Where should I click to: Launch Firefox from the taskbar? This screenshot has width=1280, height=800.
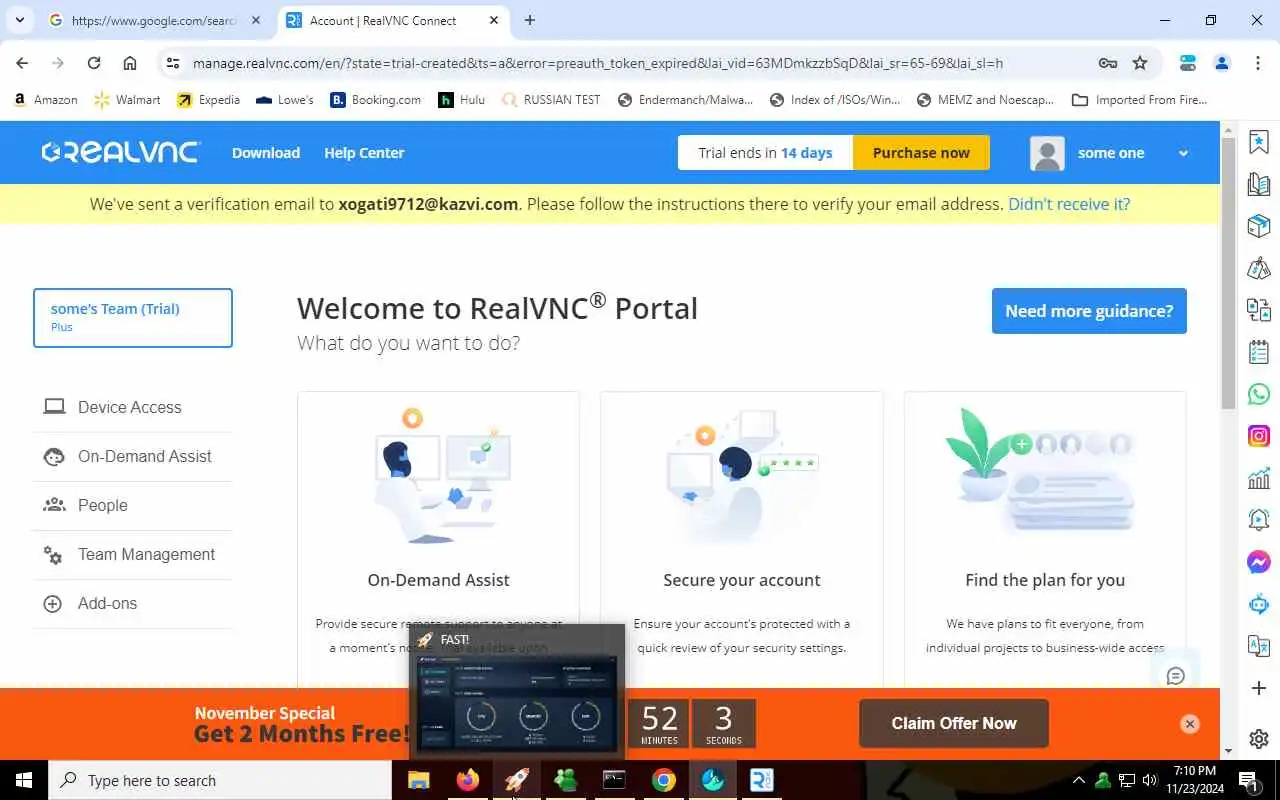pos(468,780)
